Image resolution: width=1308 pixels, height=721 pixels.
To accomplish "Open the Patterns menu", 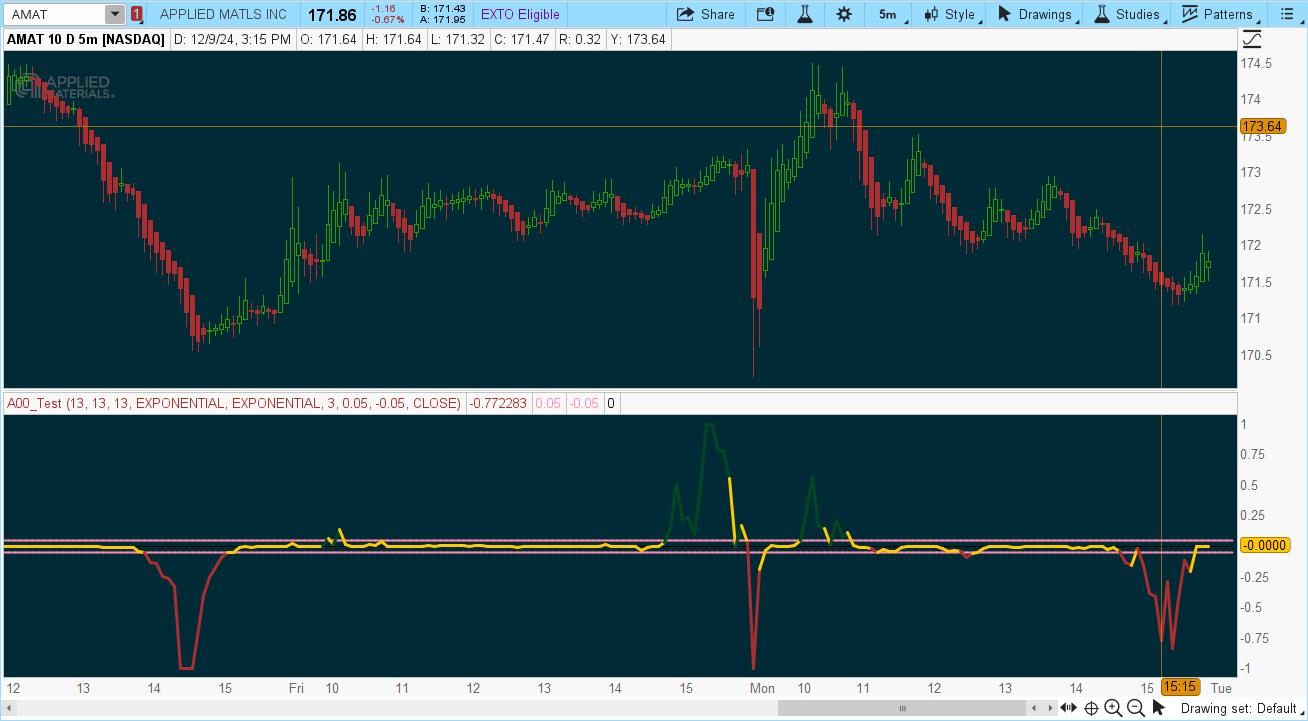I will pyautogui.click(x=1218, y=14).
